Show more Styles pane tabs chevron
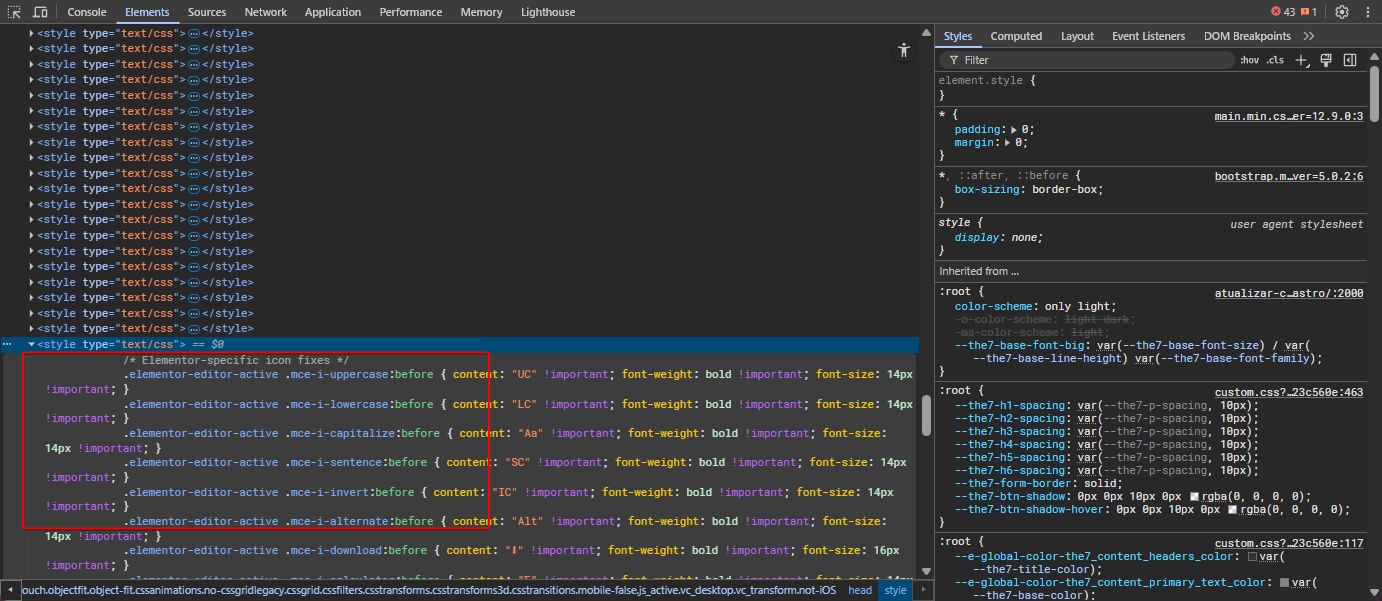 pyautogui.click(x=1309, y=36)
